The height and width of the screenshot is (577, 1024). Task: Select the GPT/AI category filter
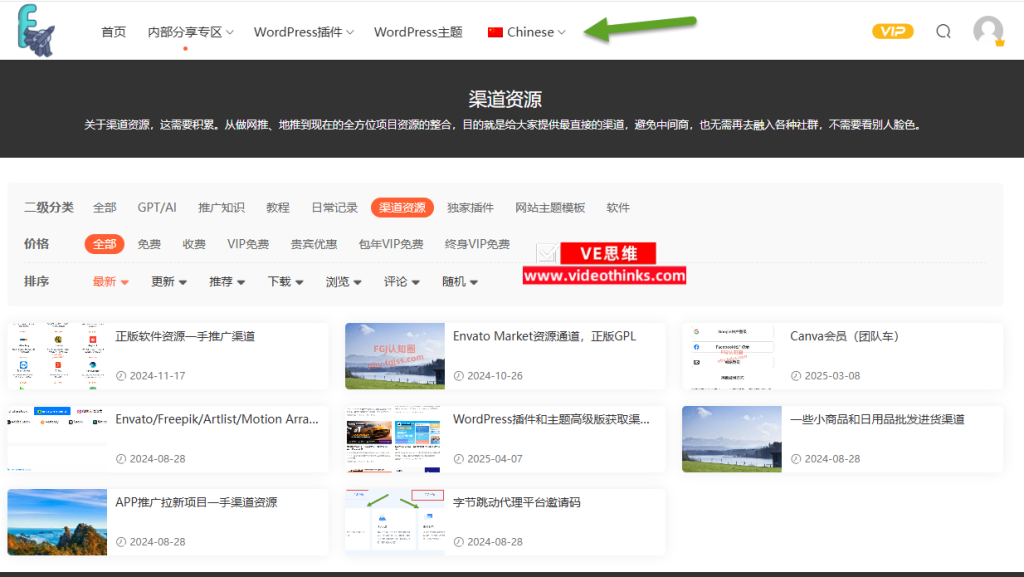157,208
